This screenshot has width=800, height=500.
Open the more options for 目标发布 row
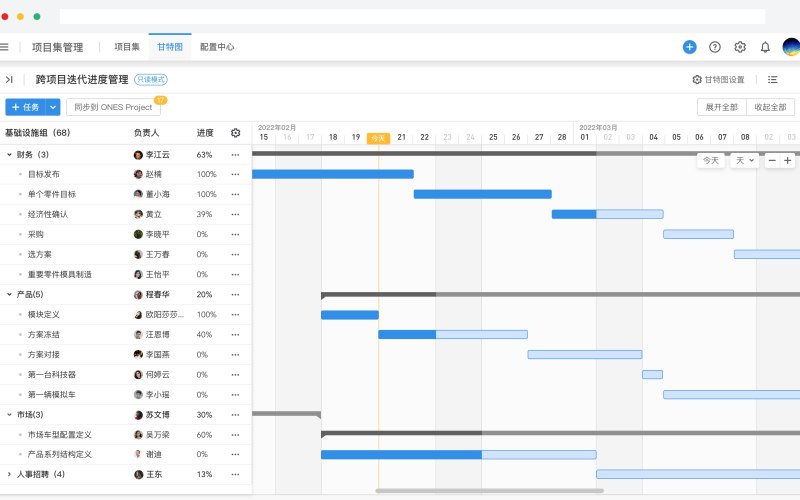tap(235, 174)
